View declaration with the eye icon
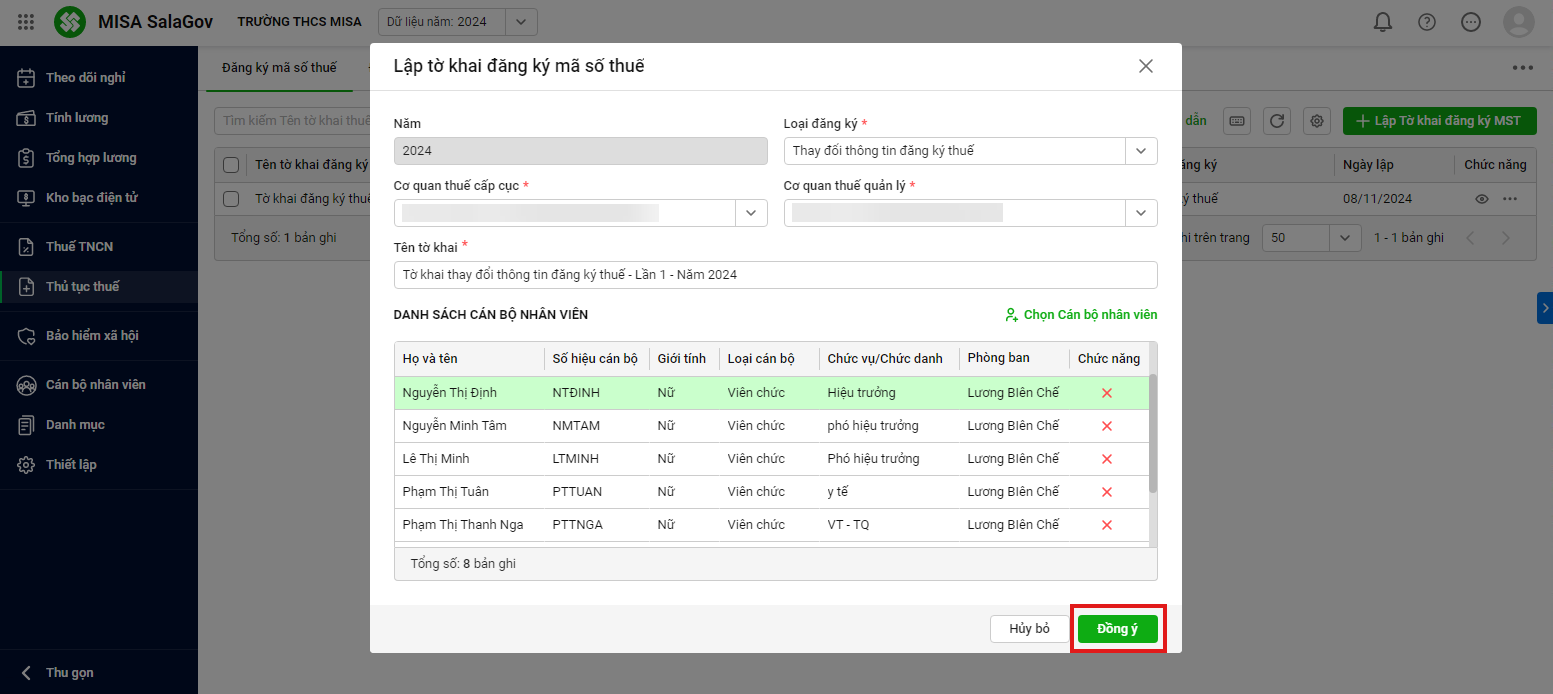Image resolution: width=1553 pixels, height=694 pixels. tap(1482, 199)
